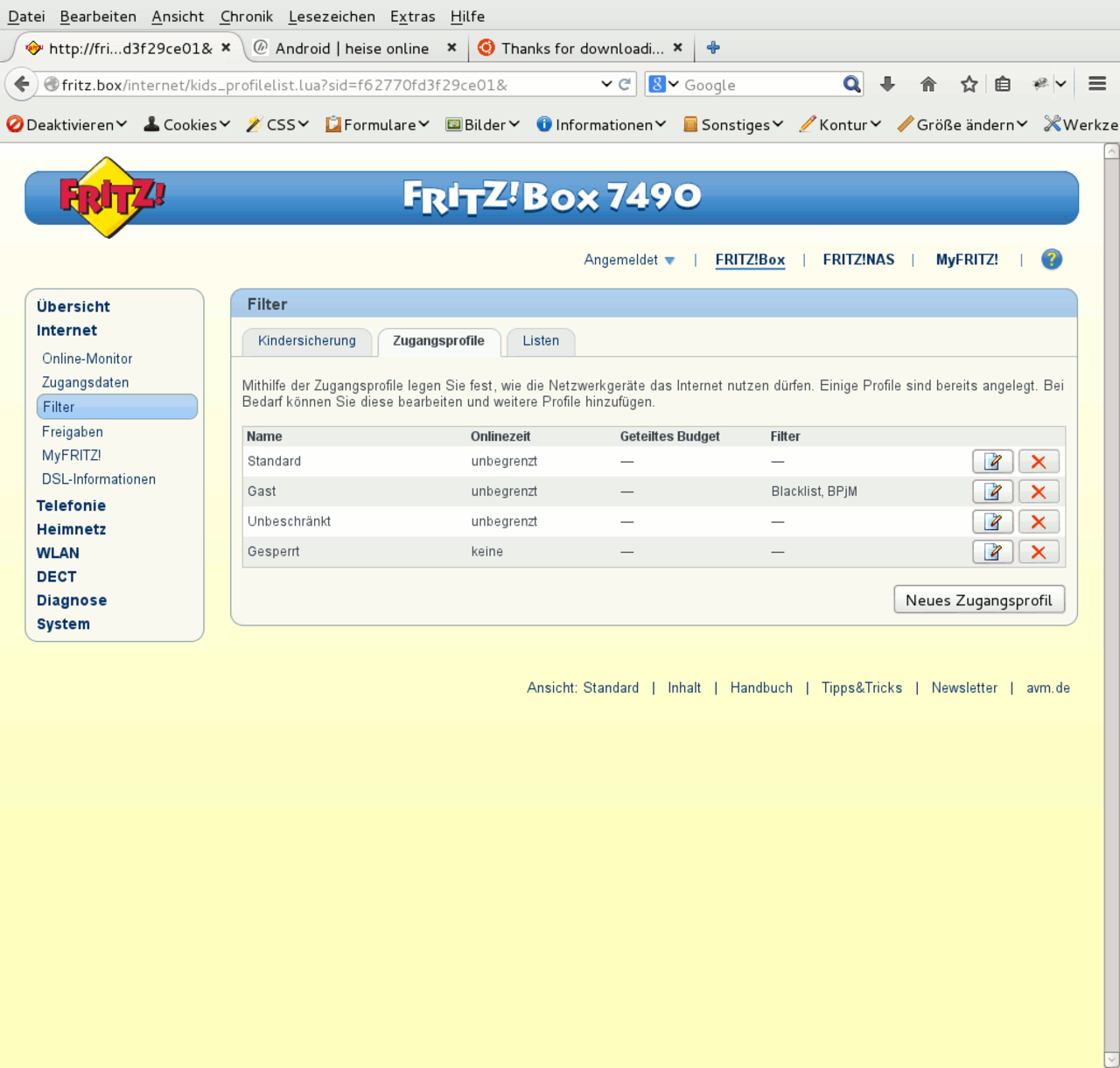
Task: Choose search engine via Google dropdown
Action: tap(663, 84)
